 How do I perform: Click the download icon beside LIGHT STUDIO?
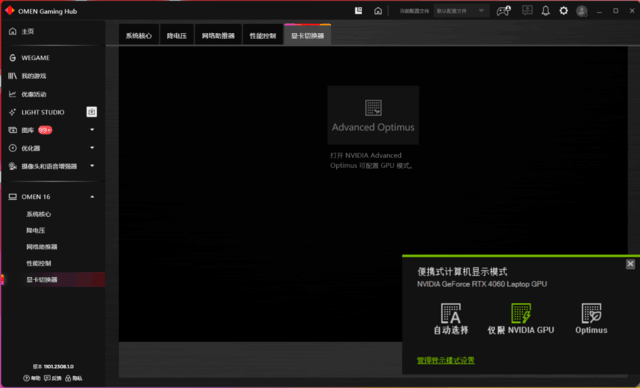click(x=92, y=112)
